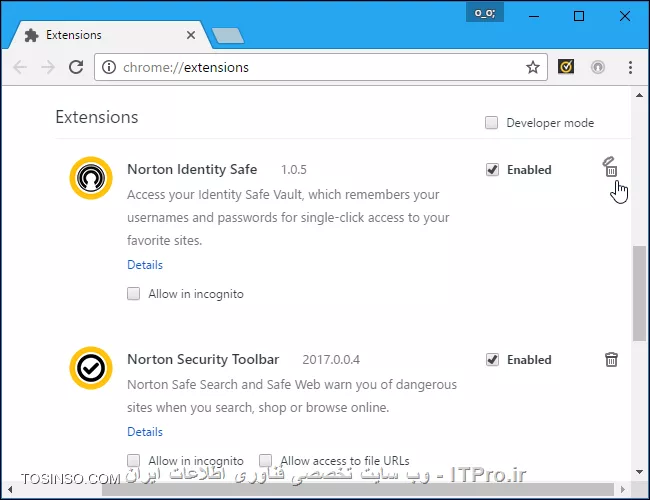
Task: Open Norton Identity Safe icon in browser toolbar
Action: [x=597, y=67]
